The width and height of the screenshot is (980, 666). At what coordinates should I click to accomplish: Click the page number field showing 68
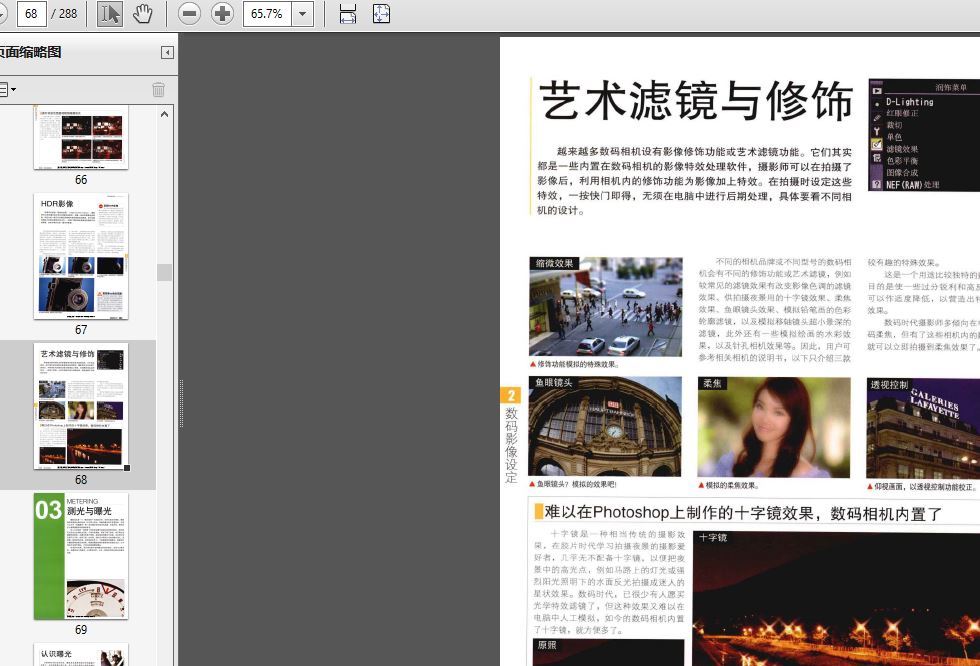31,14
